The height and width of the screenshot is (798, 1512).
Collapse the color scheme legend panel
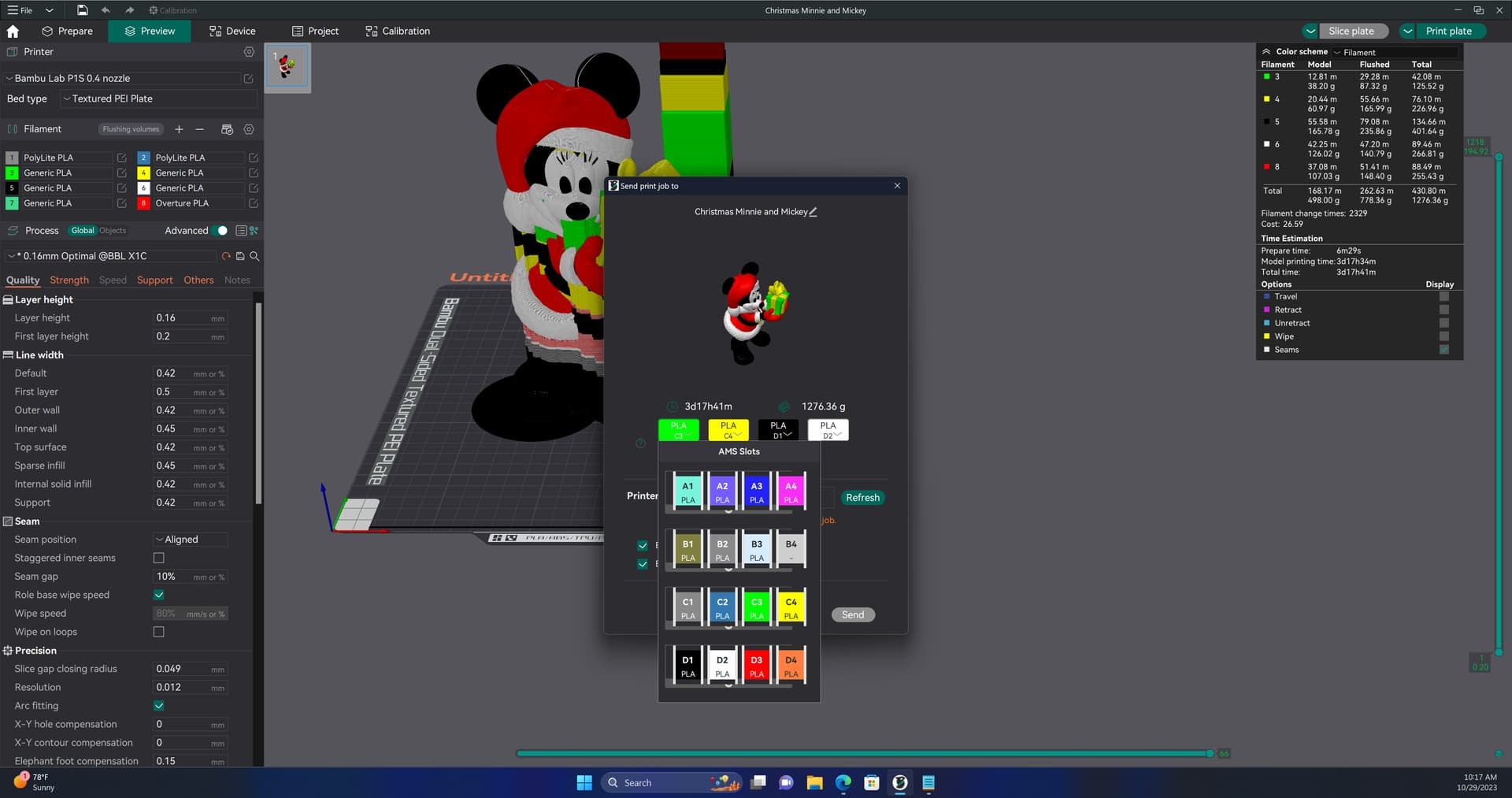(1266, 52)
